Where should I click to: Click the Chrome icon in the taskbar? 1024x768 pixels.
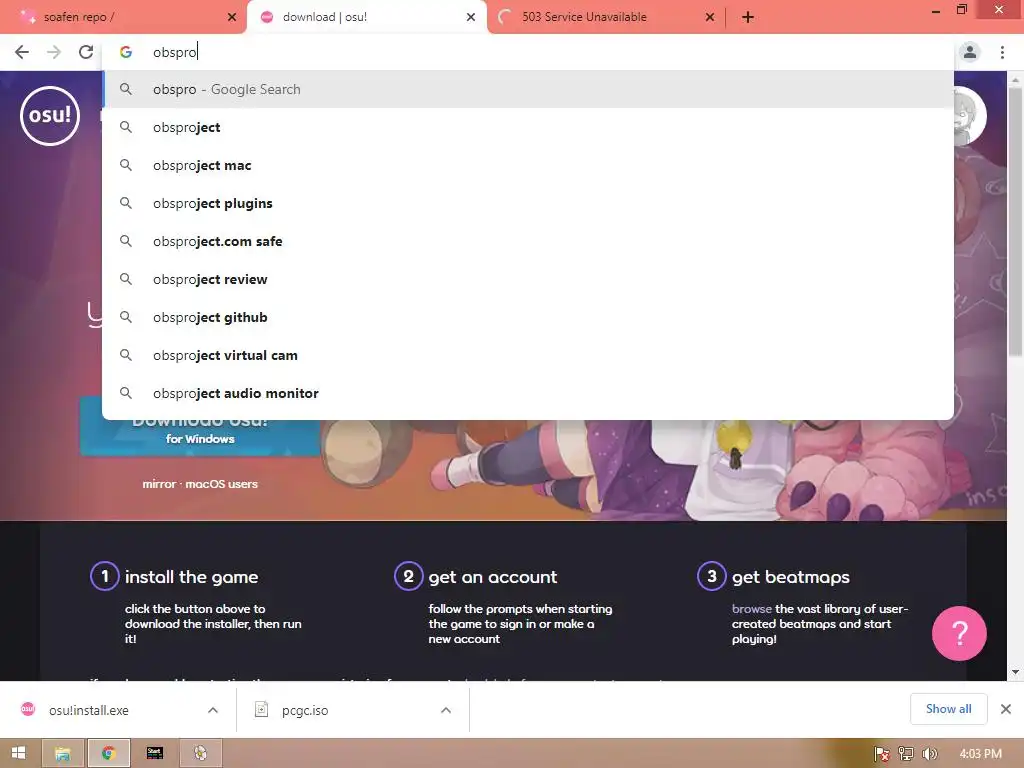(x=108, y=753)
